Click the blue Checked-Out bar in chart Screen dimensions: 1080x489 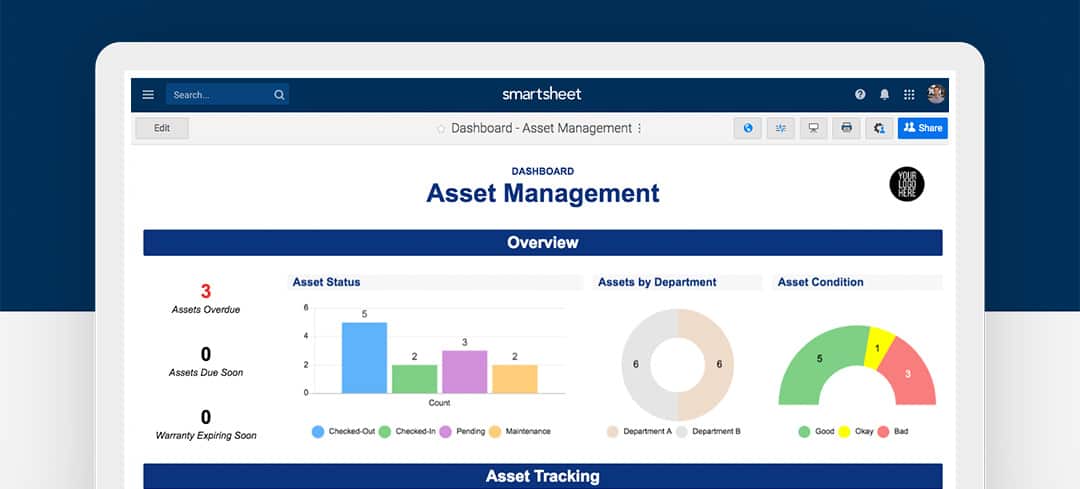[x=364, y=358]
